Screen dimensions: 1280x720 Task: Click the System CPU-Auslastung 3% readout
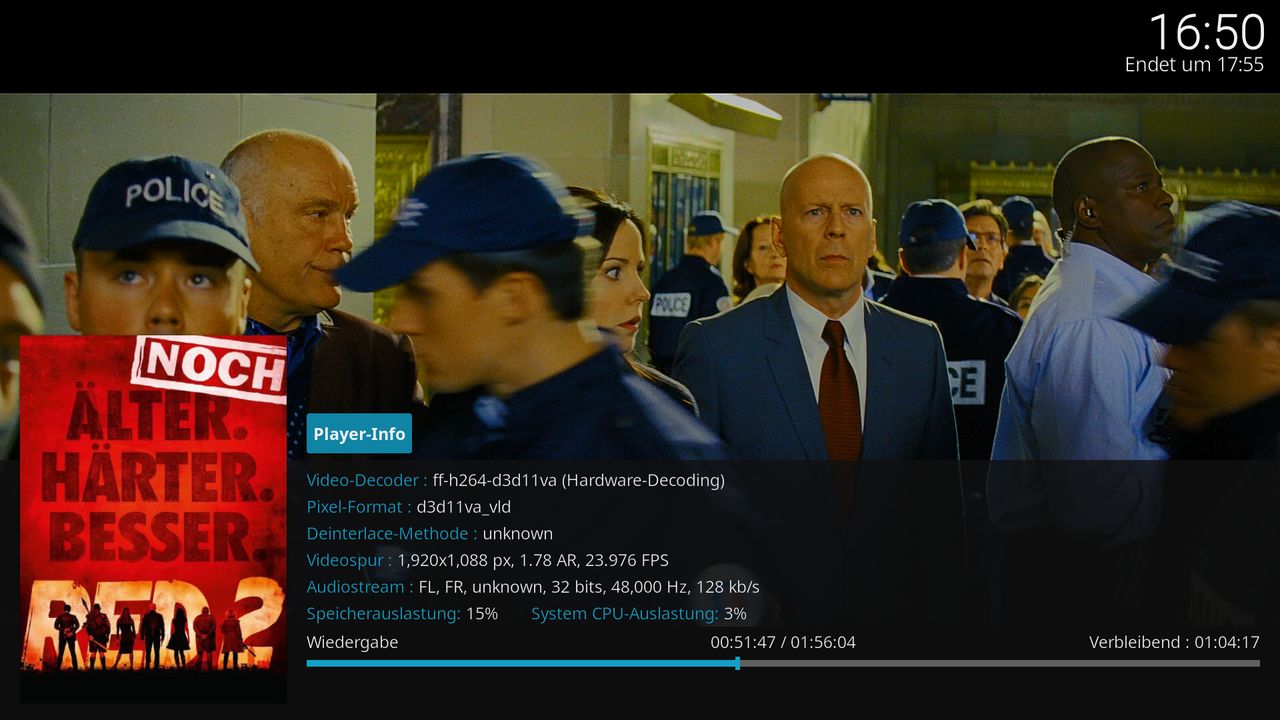coord(639,614)
